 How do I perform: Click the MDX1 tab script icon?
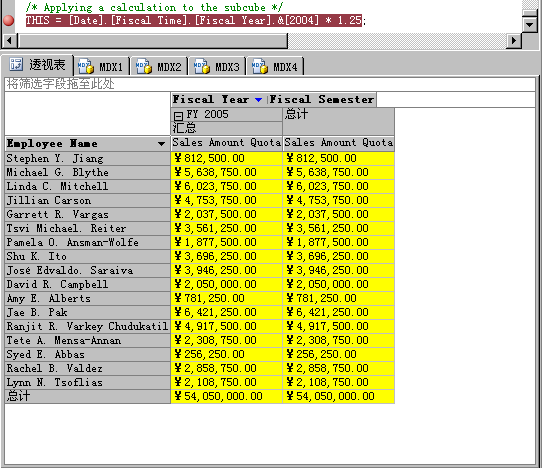(86, 66)
